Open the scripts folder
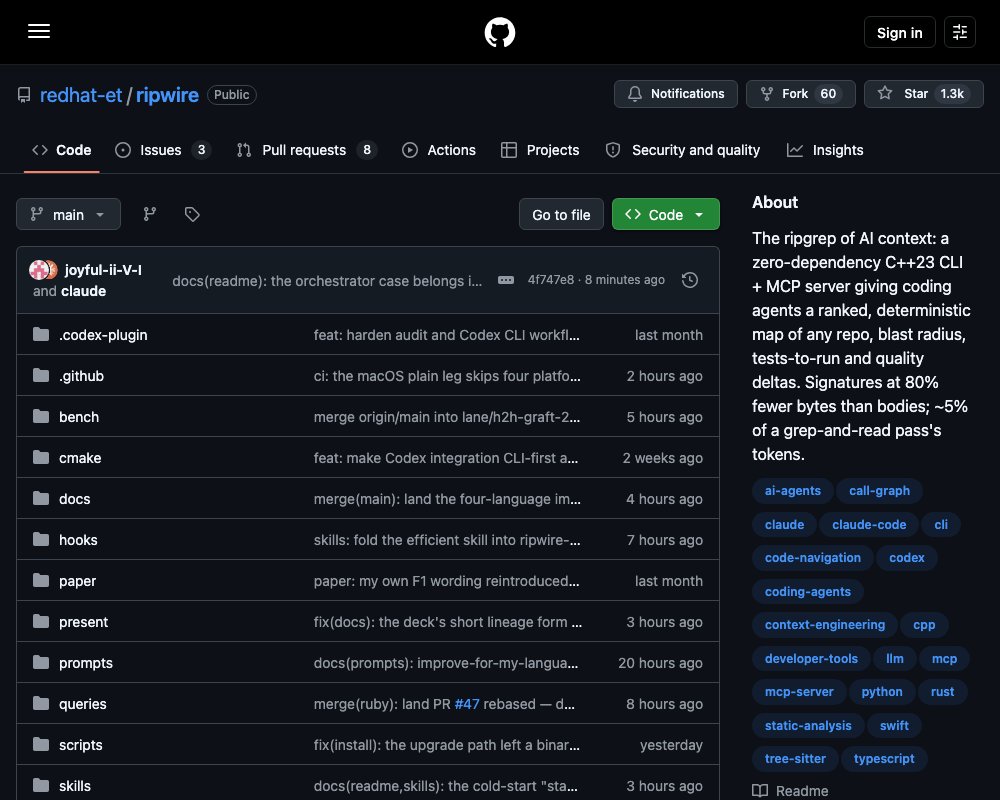Screen dimensions: 1000x800 pos(80,745)
